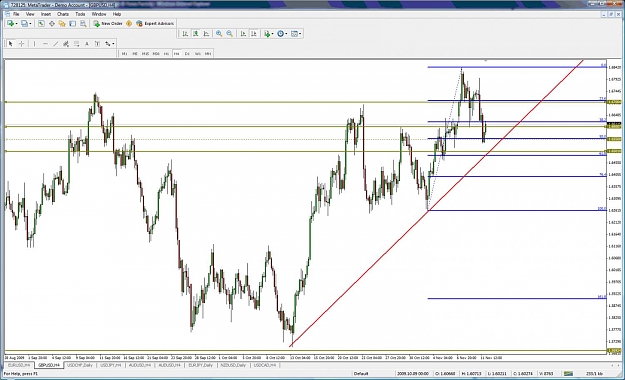Toggle the Chart Shift icon
This screenshot has height=380, width=625.
point(254,34)
